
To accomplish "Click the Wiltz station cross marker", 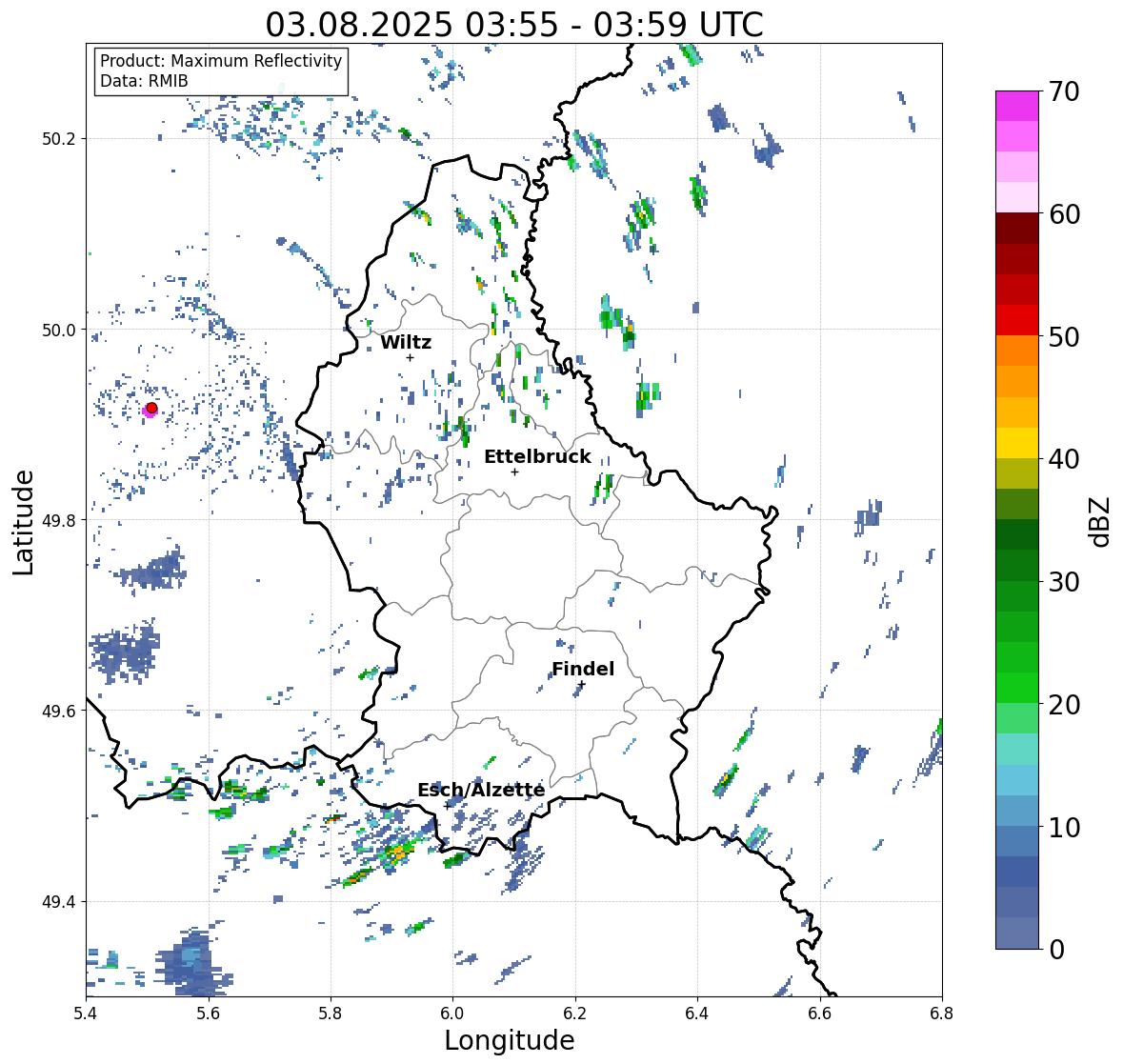I will click(x=410, y=357).
